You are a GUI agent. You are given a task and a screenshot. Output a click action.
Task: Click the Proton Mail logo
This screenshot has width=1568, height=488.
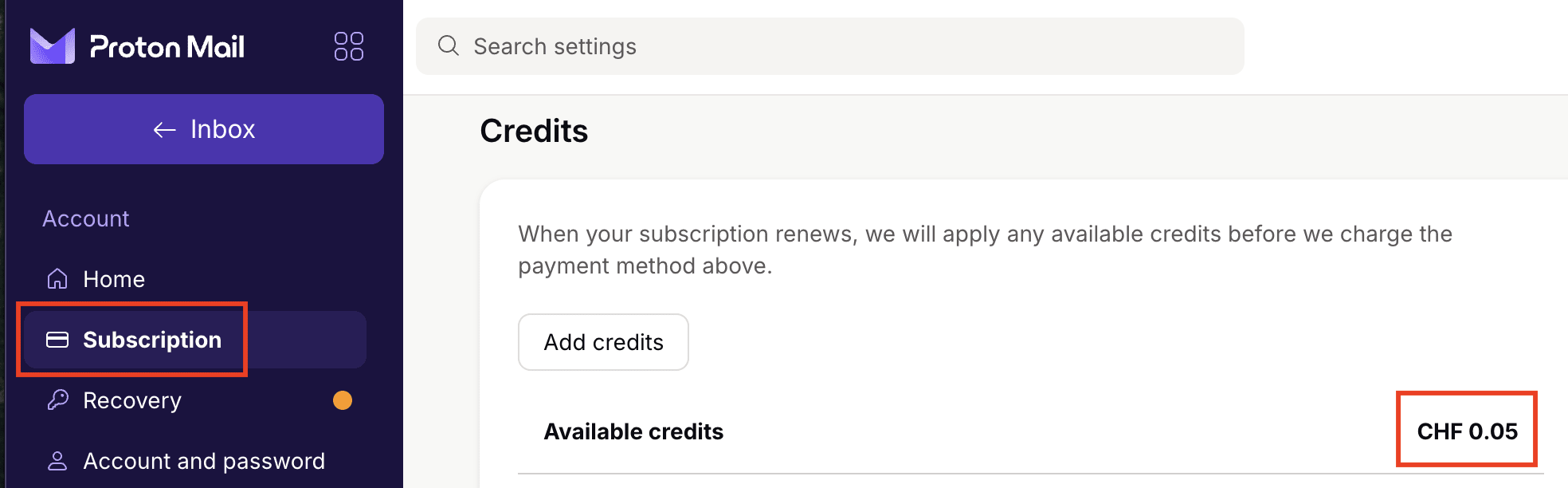click(136, 46)
